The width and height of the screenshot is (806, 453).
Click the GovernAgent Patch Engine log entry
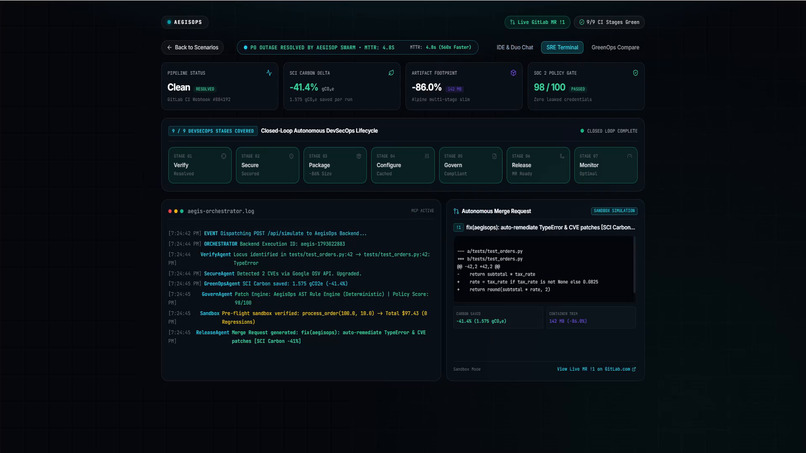(x=299, y=298)
